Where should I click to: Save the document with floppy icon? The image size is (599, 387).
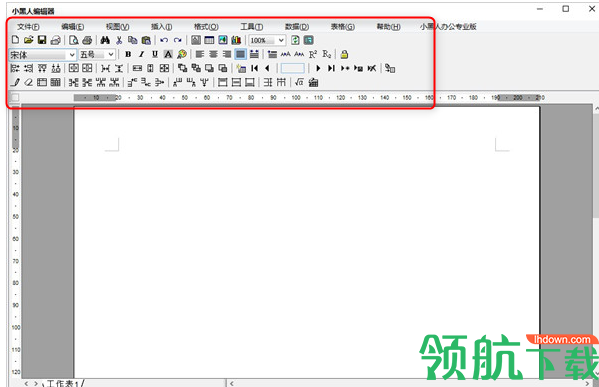[42, 40]
